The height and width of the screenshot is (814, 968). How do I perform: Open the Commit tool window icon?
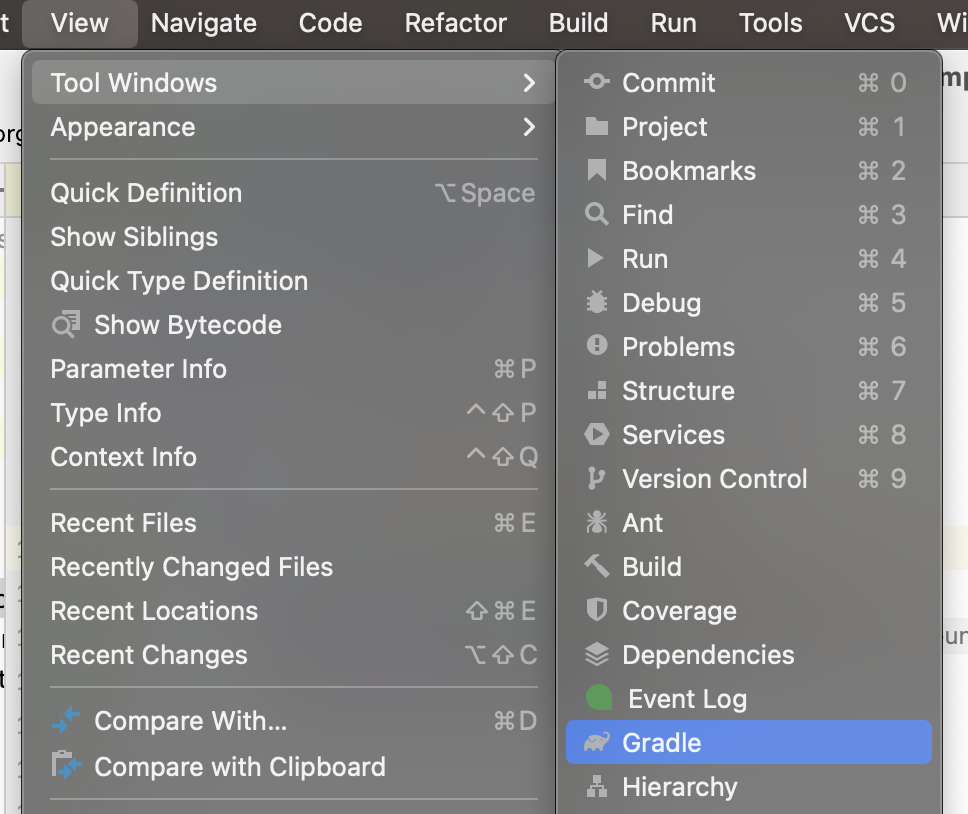(596, 83)
